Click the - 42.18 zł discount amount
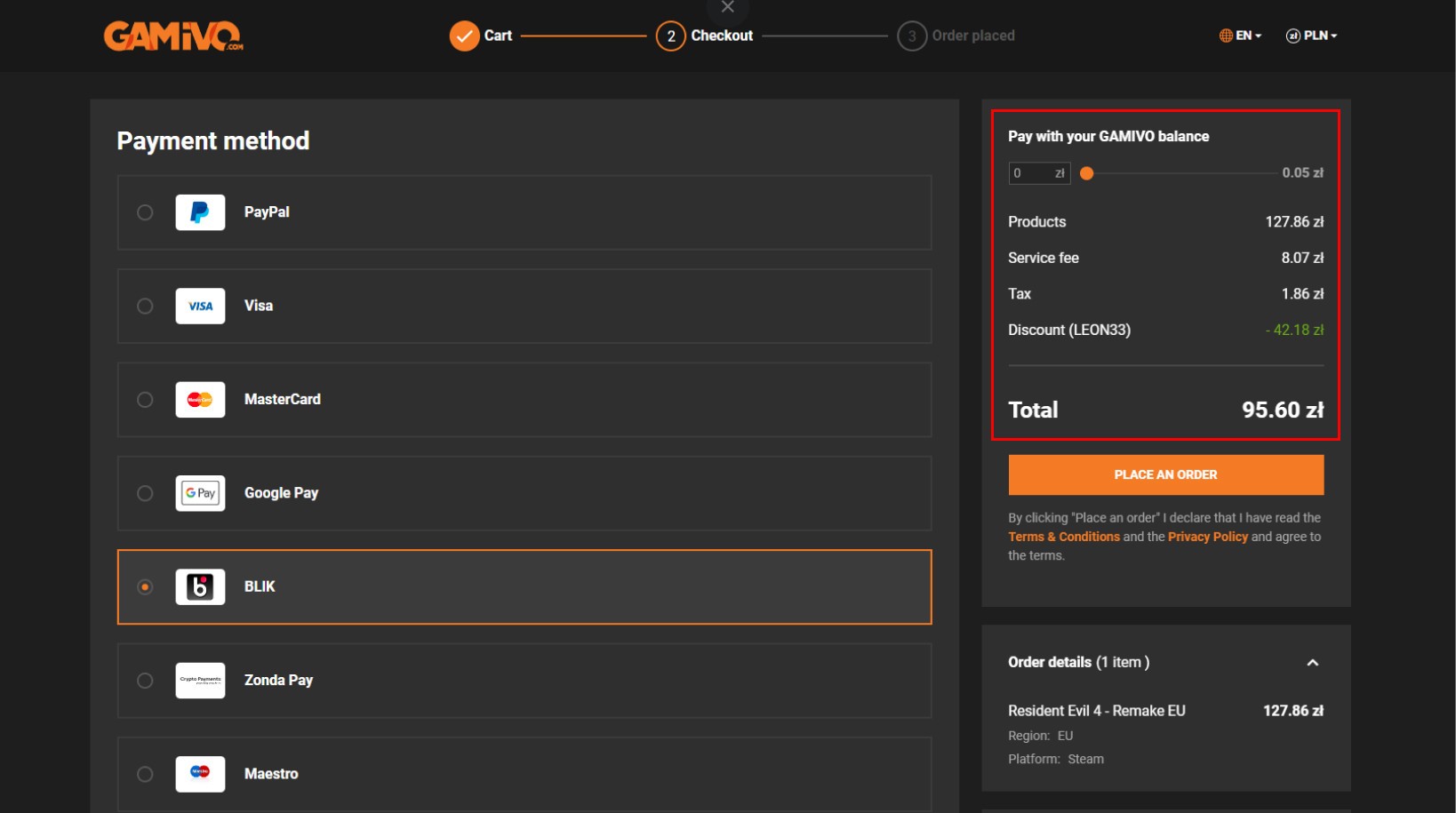 pos(1294,330)
